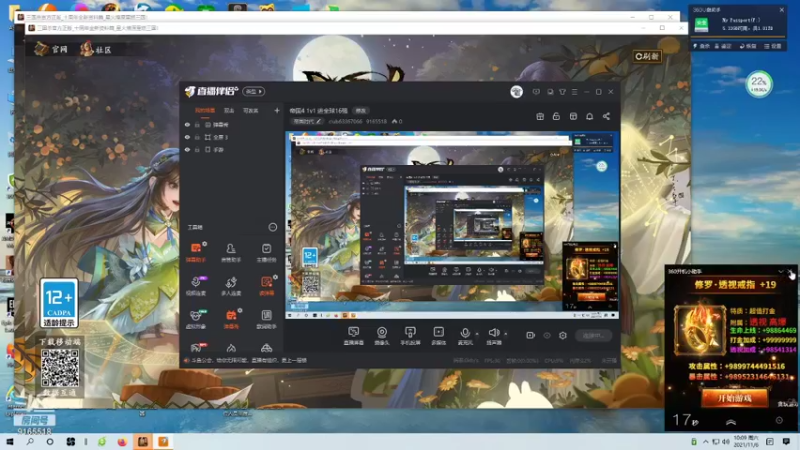Open Firefox from the taskbar
The image size is (800, 450).
(x=122, y=441)
